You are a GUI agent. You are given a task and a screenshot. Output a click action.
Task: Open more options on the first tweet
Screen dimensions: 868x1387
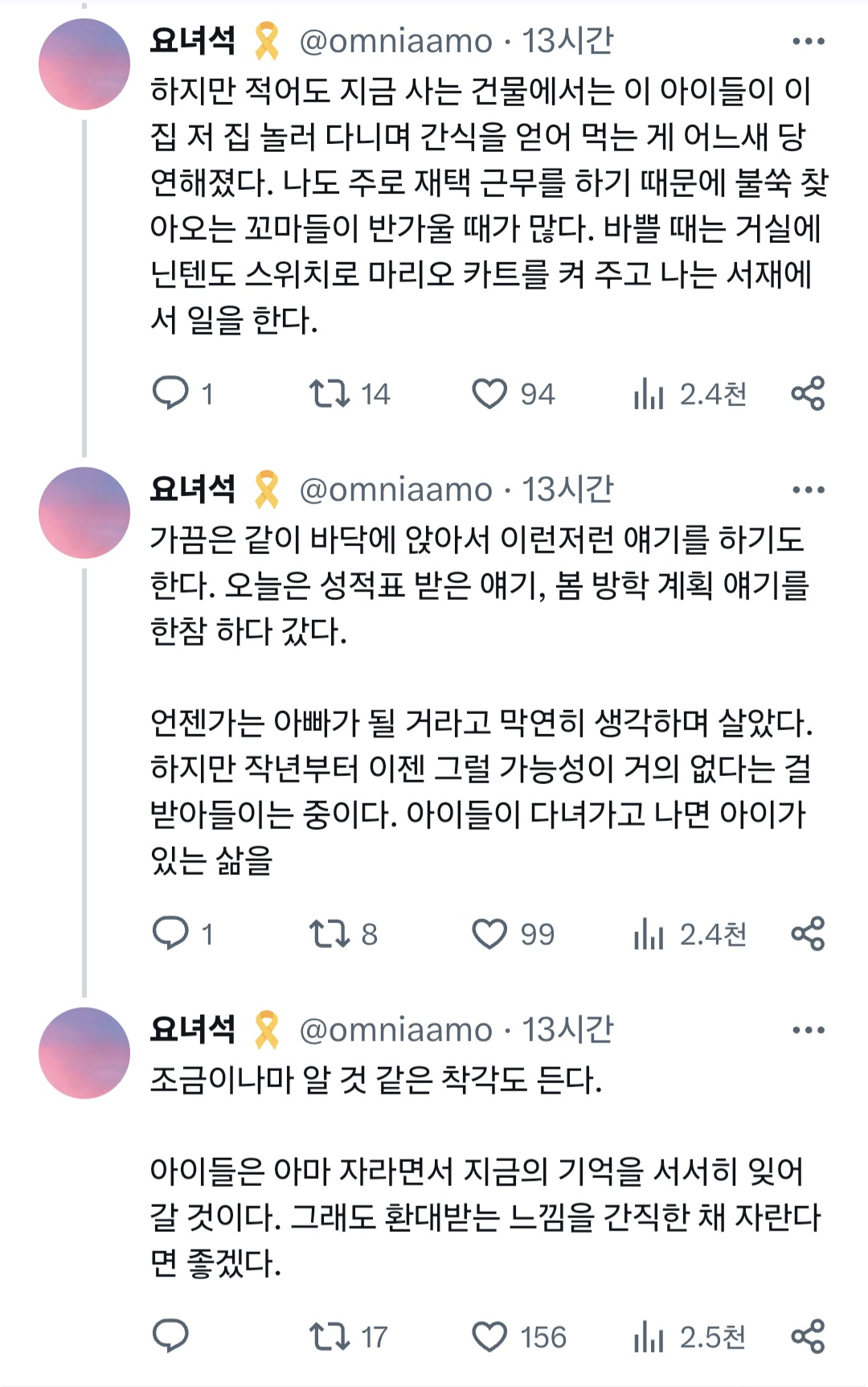coord(808,41)
